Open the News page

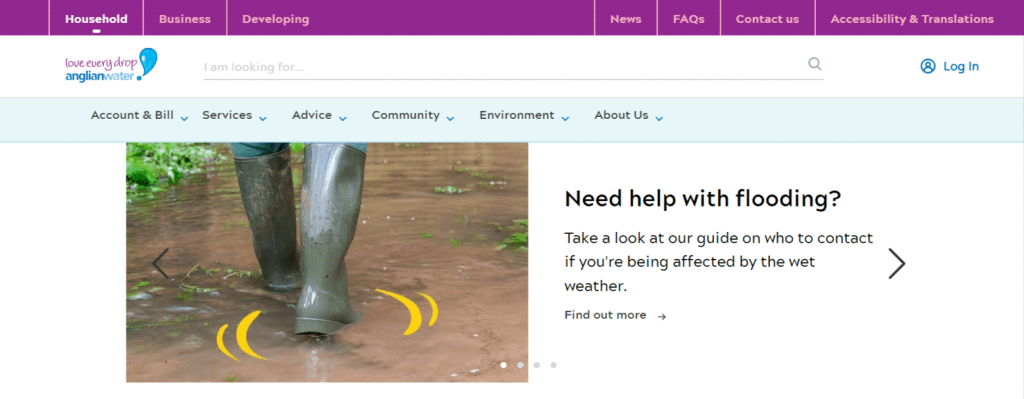click(x=626, y=19)
